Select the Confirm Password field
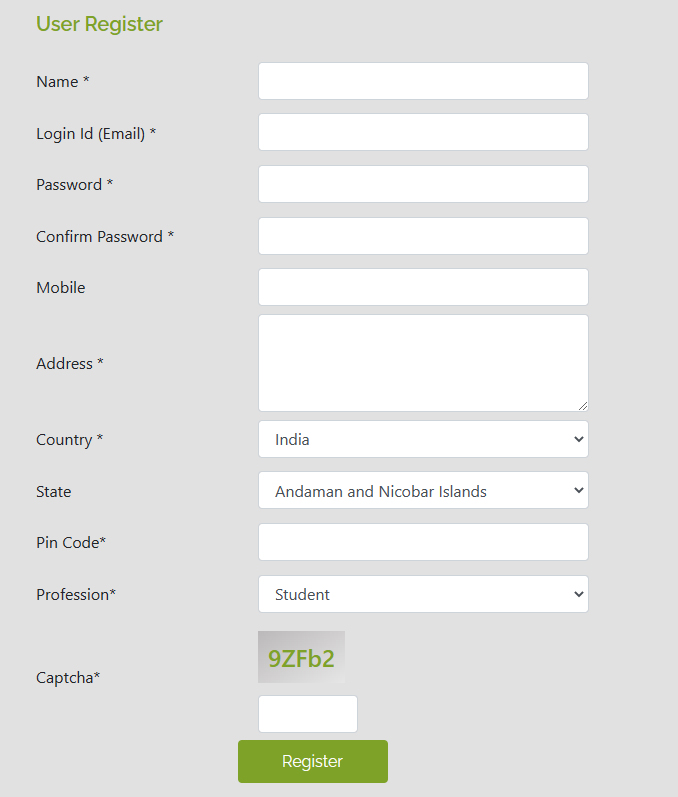This screenshot has height=797, width=678. point(423,236)
